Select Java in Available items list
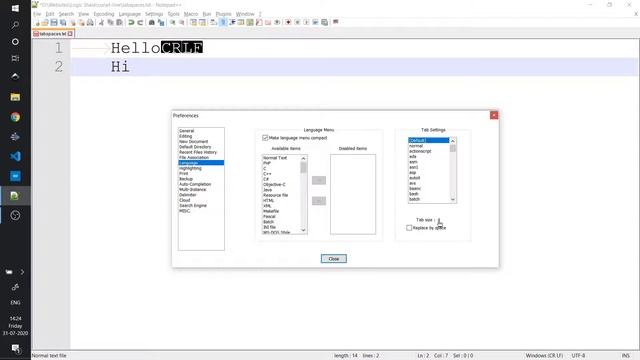 281,190
